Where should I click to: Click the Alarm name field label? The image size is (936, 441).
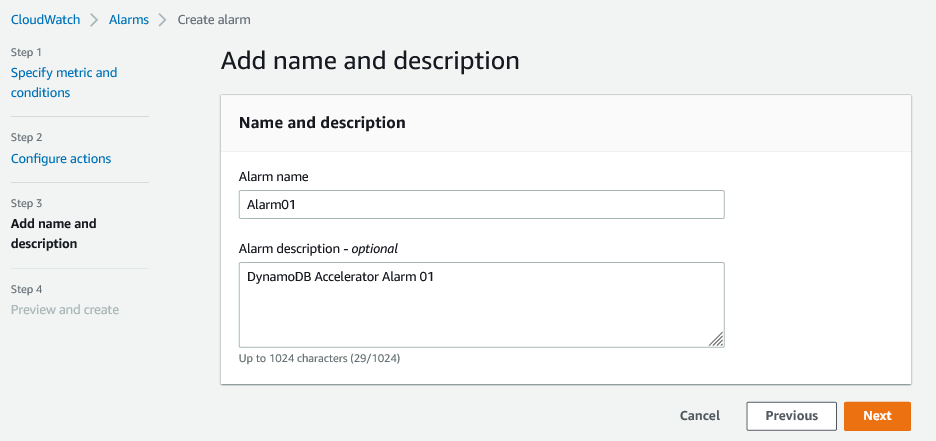coord(273,176)
